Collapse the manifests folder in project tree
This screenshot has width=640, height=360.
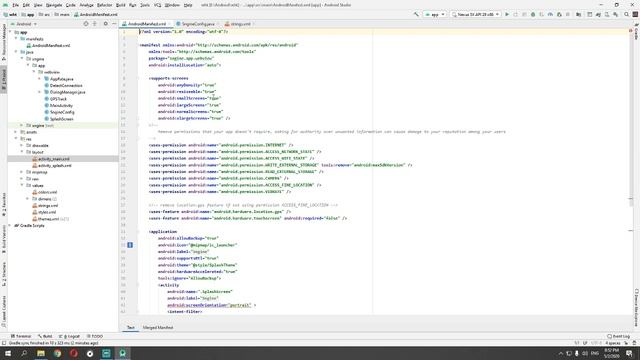coord(16,39)
